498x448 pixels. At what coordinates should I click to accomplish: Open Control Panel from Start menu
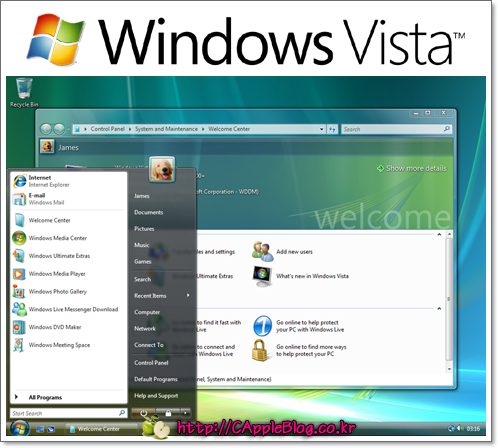tap(151, 363)
